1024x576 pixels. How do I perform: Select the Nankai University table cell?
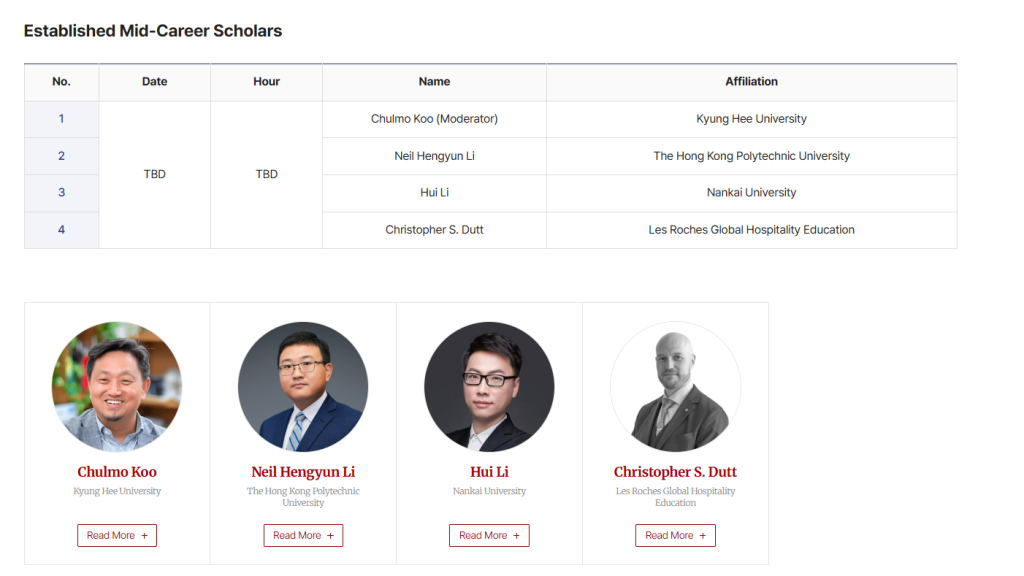tap(751, 193)
